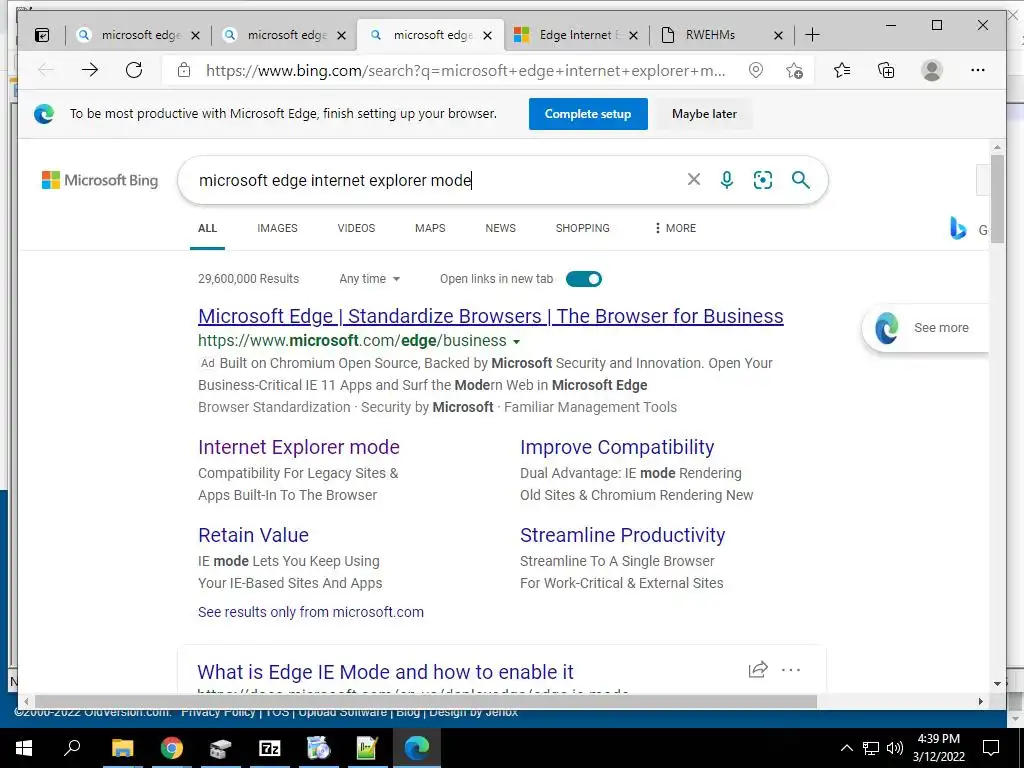Click the browser address bar URL

[x=465, y=70]
